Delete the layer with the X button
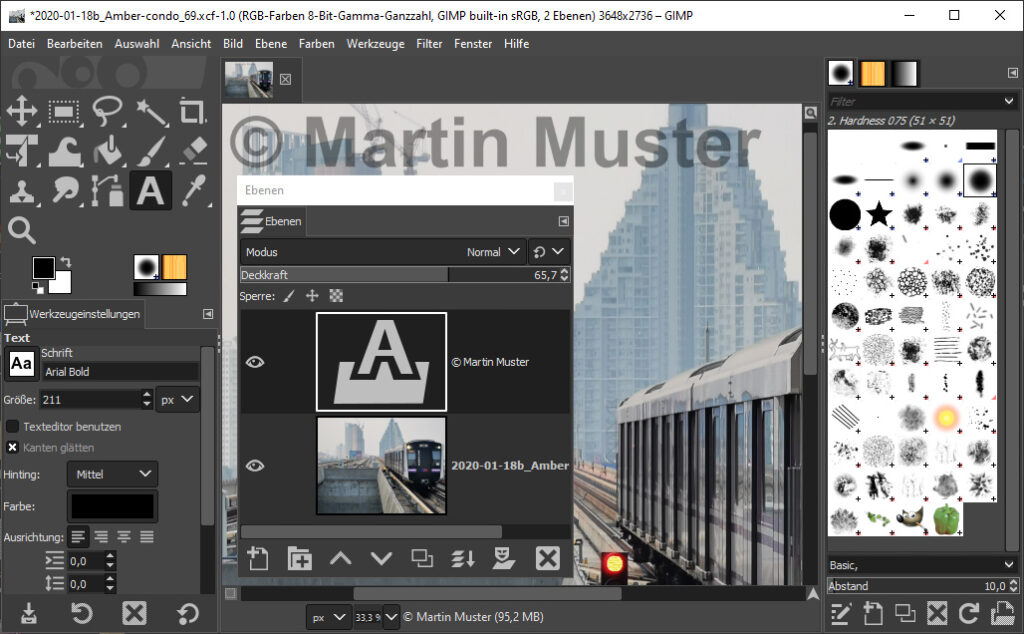The height and width of the screenshot is (634, 1024). tap(547, 559)
